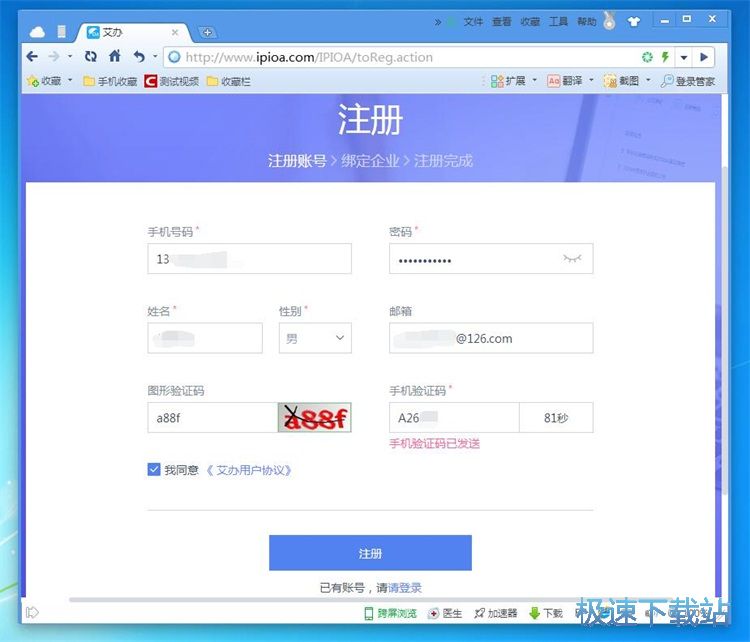Click the browser forward arrow
The image size is (750, 642).
[54, 56]
